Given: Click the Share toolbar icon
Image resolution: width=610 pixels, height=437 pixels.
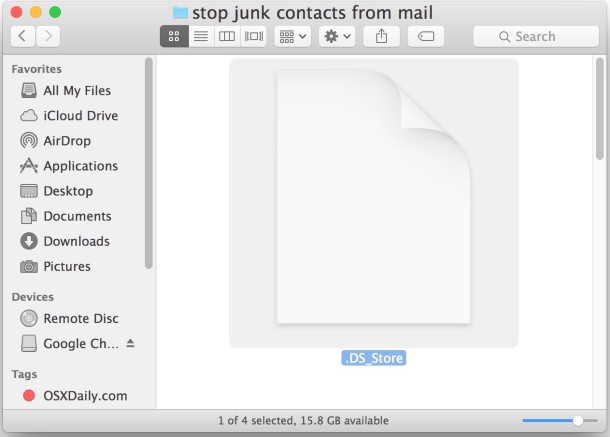Looking at the screenshot, I should (x=381, y=36).
